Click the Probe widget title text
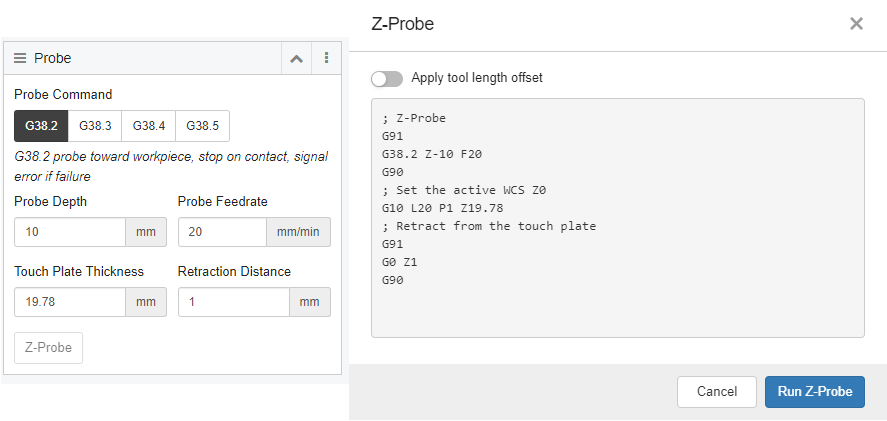This screenshot has height=421, width=887. click(x=53, y=58)
